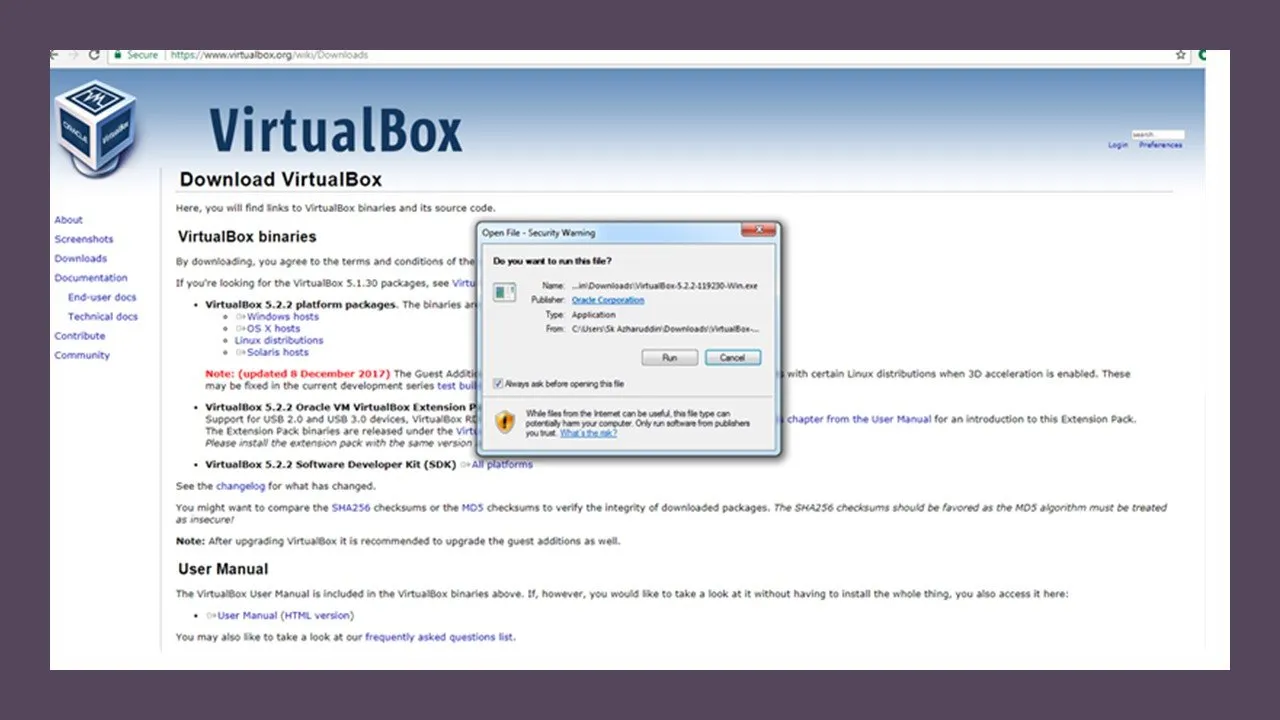Reload the page with the refresh icon
Screen dimensions: 1280x720
(x=95, y=55)
